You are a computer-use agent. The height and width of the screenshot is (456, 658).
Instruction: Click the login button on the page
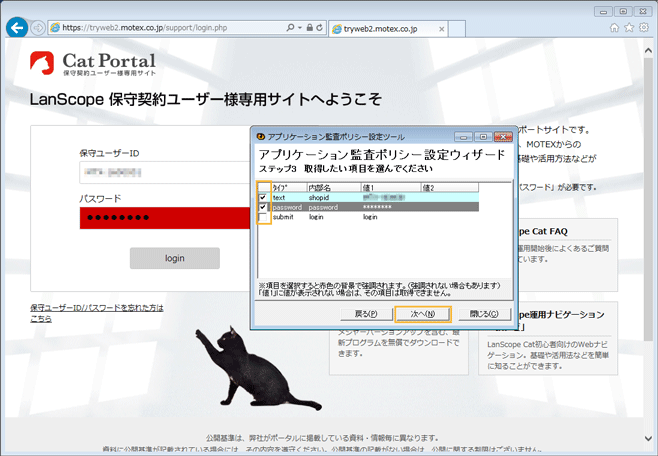175,258
